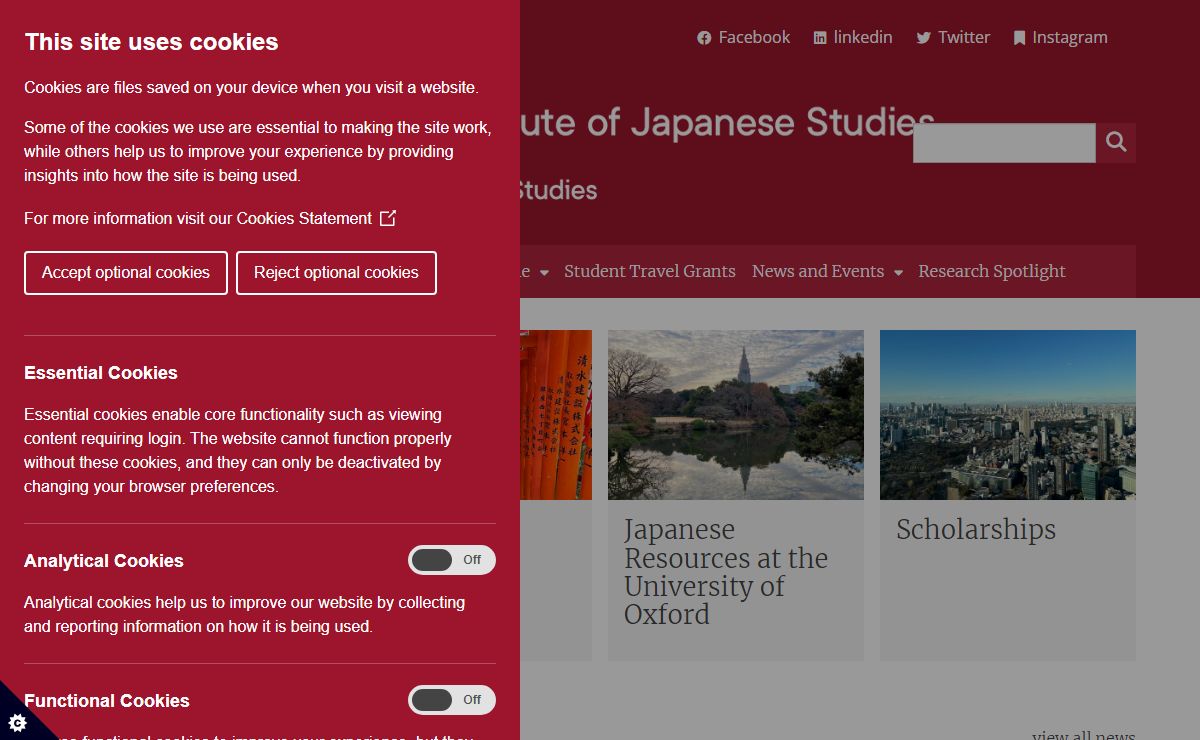Open the red torii gates thumbnail
The width and height of the screenshot is (1200, 740).
(x=556, y=415)
